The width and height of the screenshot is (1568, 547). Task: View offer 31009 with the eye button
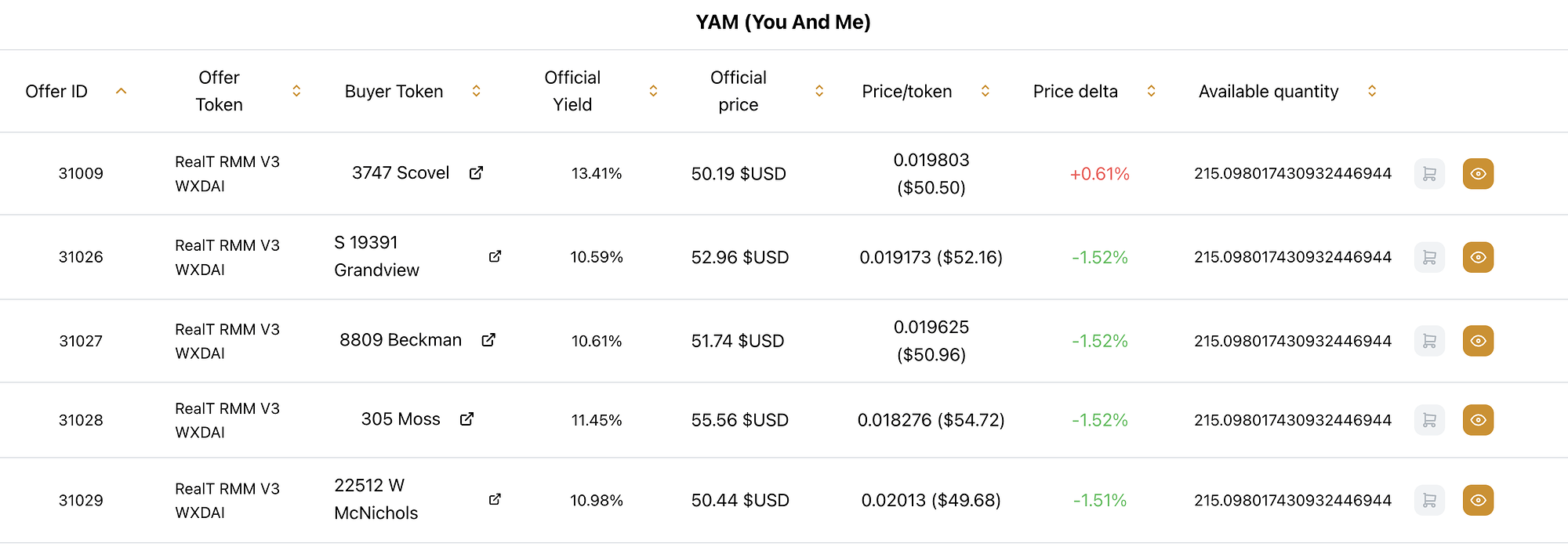1478,174
